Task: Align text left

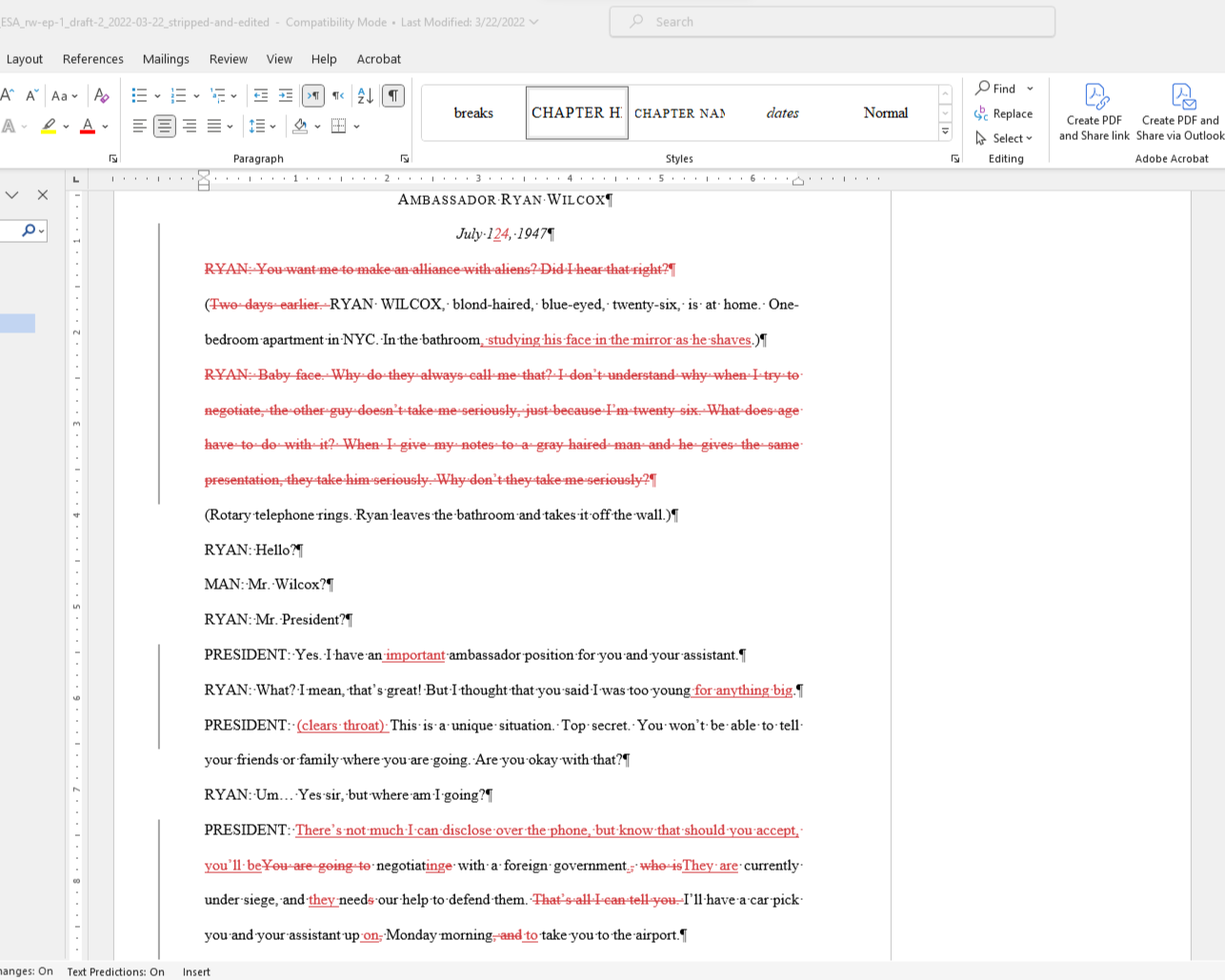Action: [x=139, y=126]
